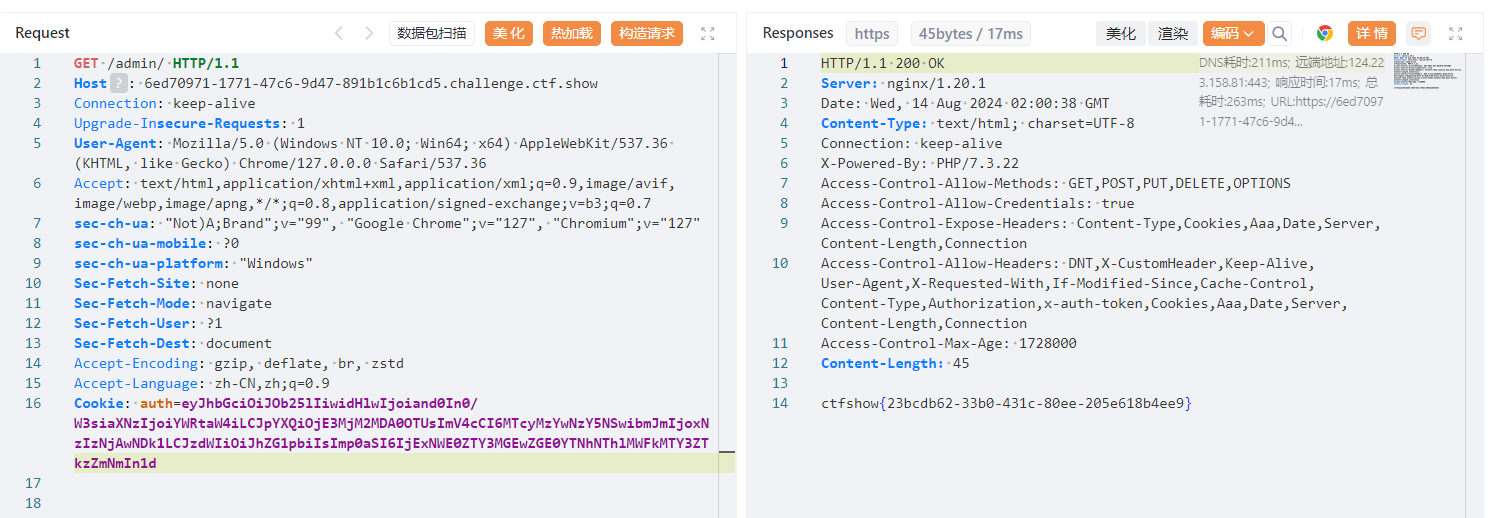Click the Accept-Language zh-CN line
Screen dimensions: 1499x518
202,383
